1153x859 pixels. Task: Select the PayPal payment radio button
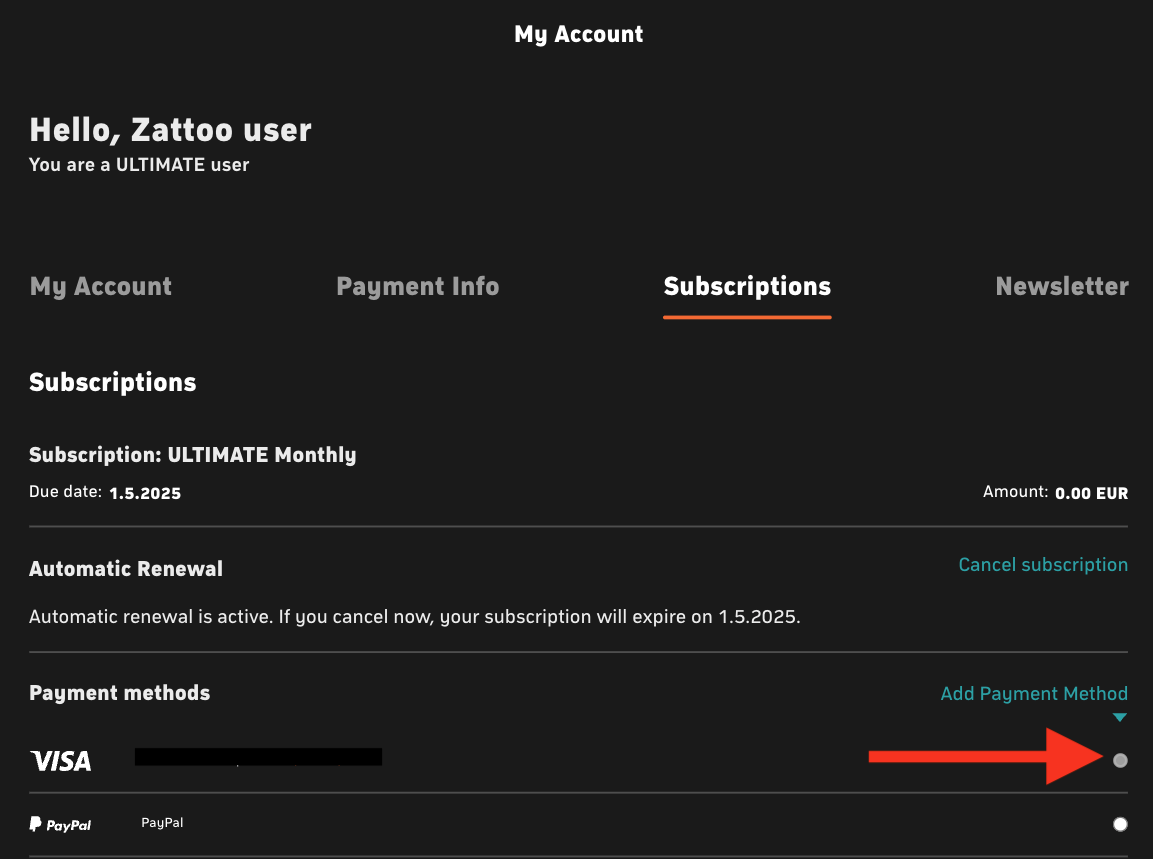1120,824
